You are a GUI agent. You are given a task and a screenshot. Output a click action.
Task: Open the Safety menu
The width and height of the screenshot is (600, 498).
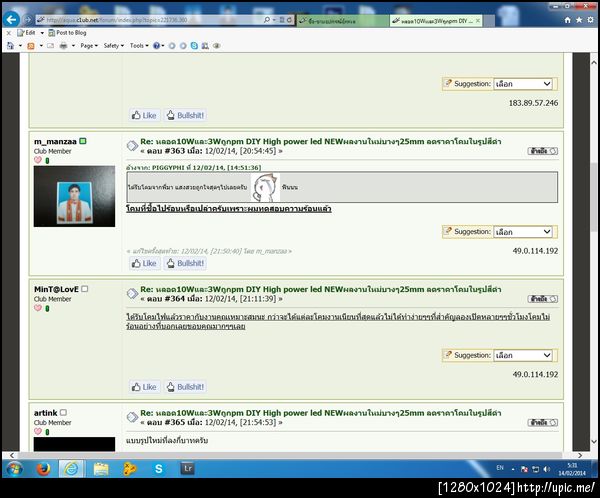coord(114,46)
